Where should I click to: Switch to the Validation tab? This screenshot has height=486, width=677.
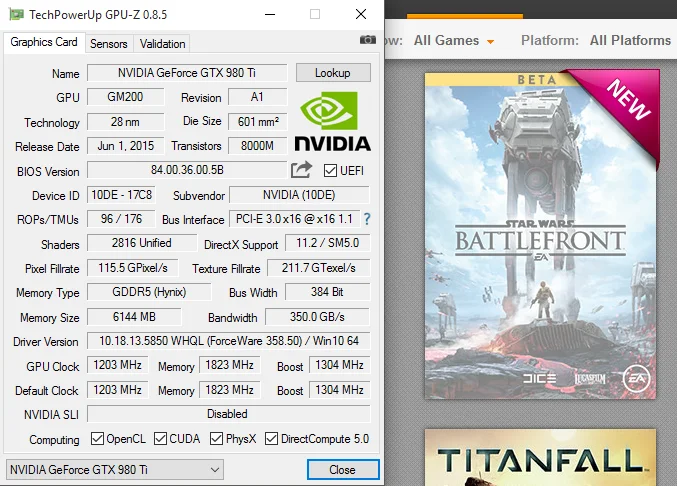pos(162,44)
